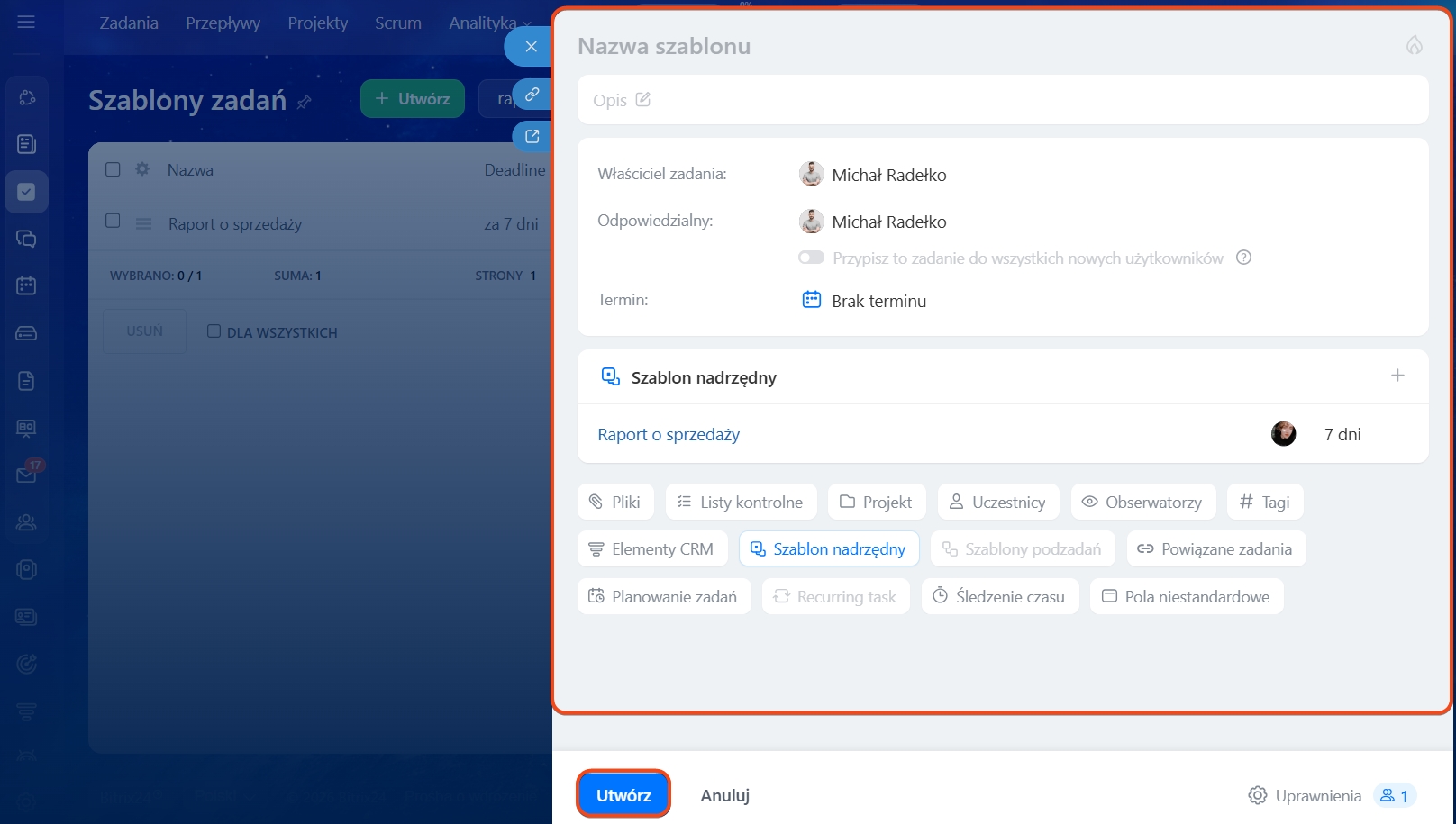Copy link via the chain icon

point(532,94)
